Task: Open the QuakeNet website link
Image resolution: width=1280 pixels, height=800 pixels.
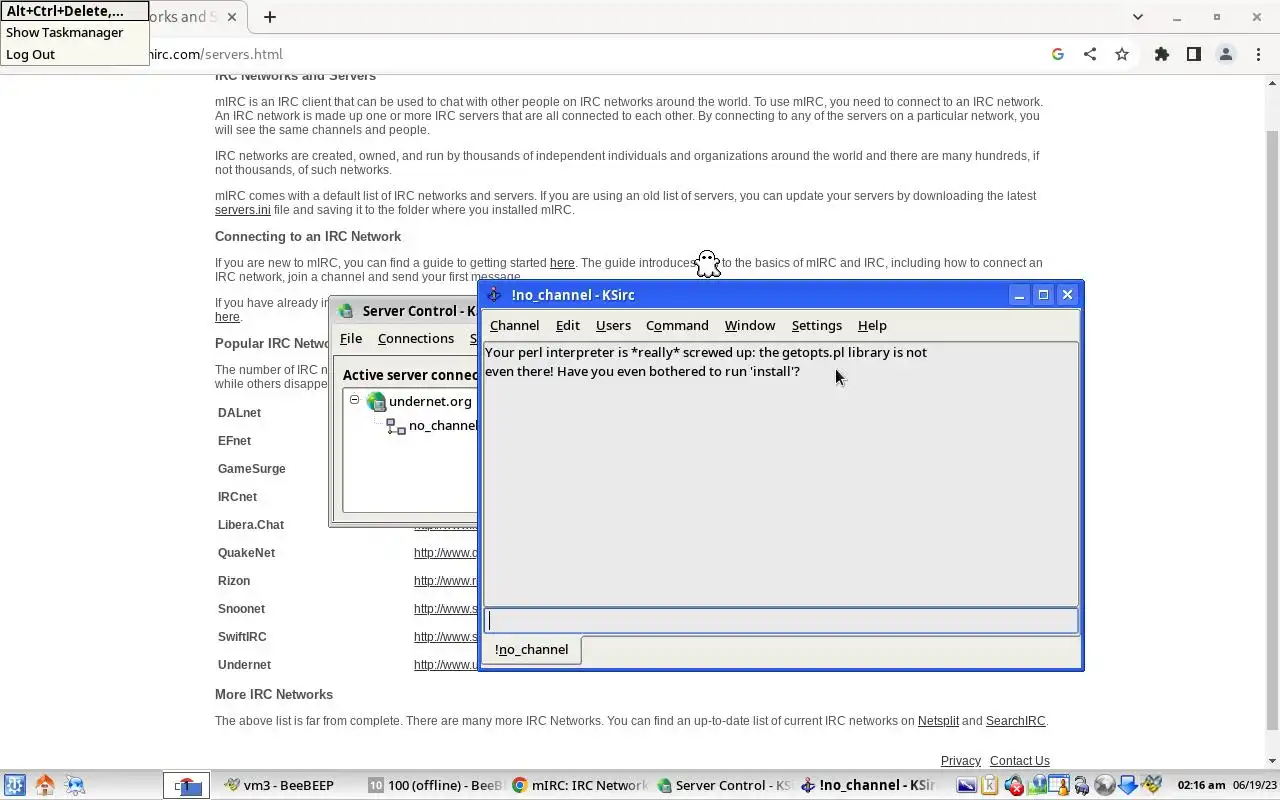Action: coord(445,553)
